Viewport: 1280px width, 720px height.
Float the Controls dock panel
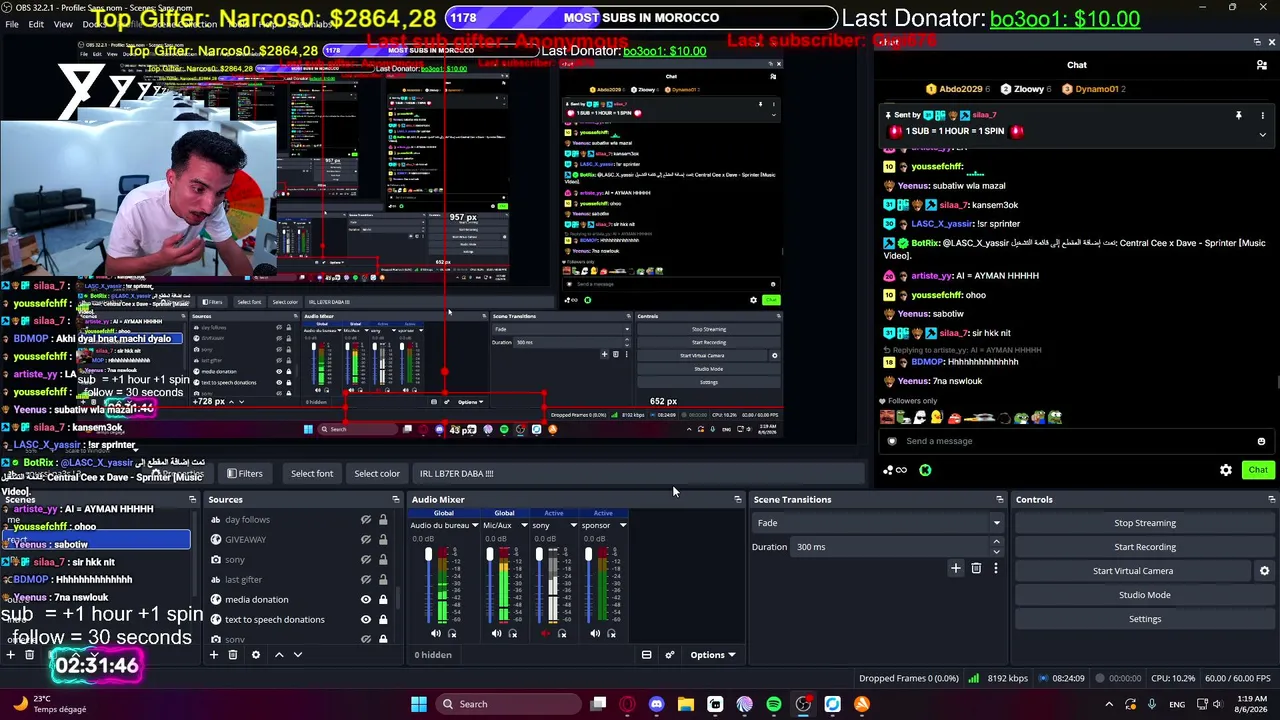(x=1272, y=500)
